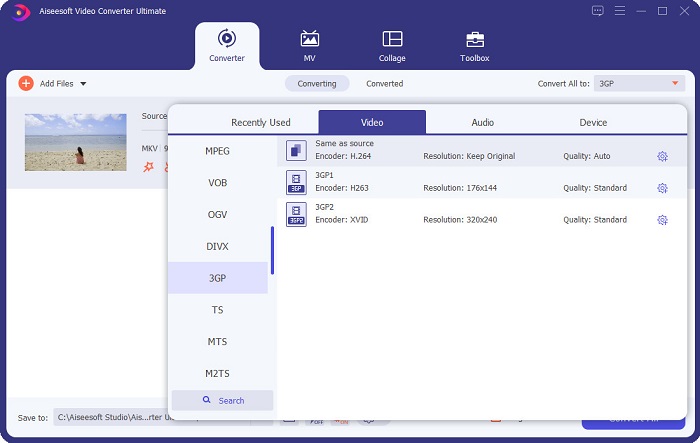The width and height of the screenshot is (700, 443).
Task: Click the orange Add Files plus icon
Action: click(26, 84)
